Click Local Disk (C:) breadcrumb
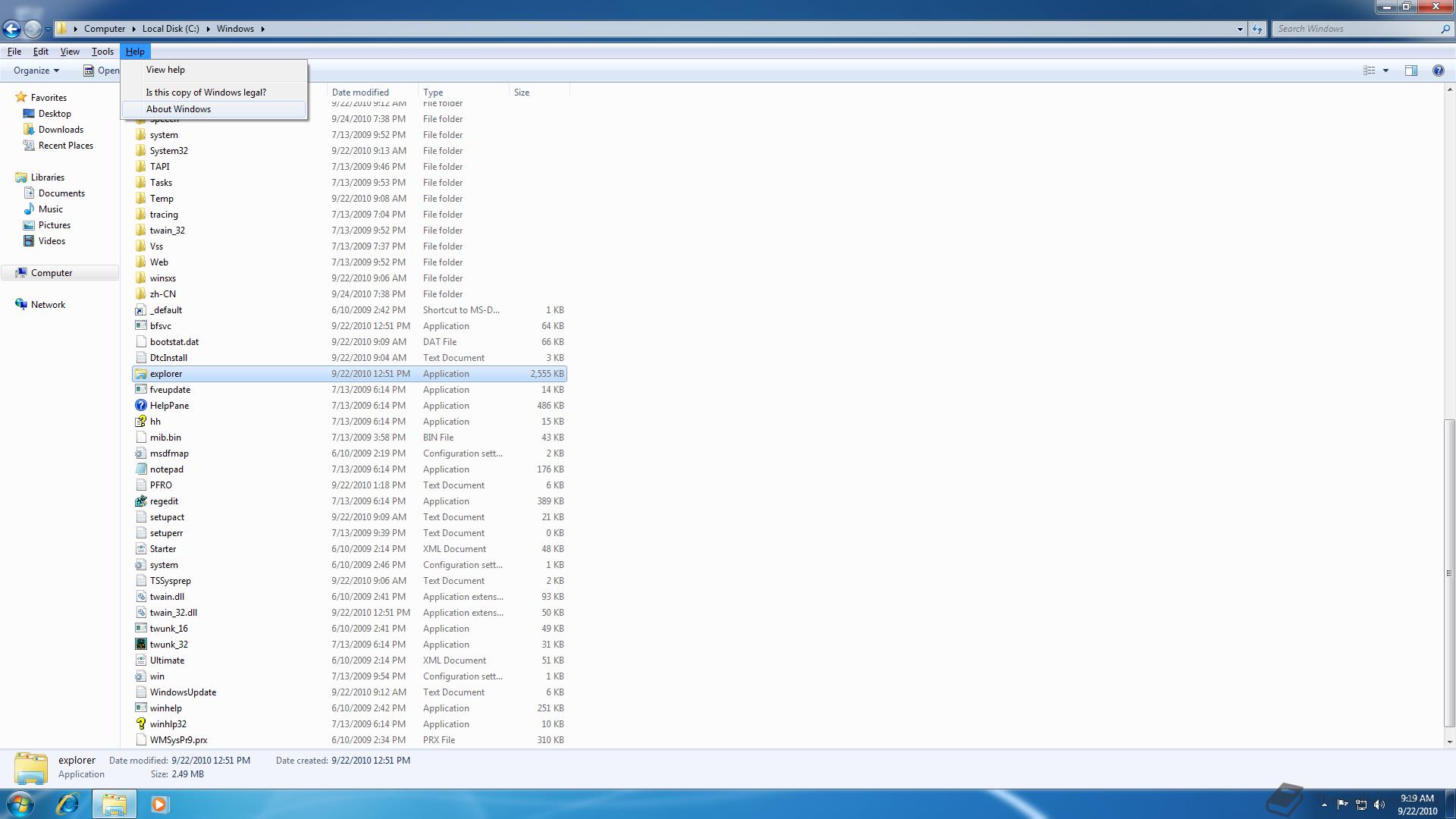The width and height of the screenshot is (1456, 819). pos(171,29)
